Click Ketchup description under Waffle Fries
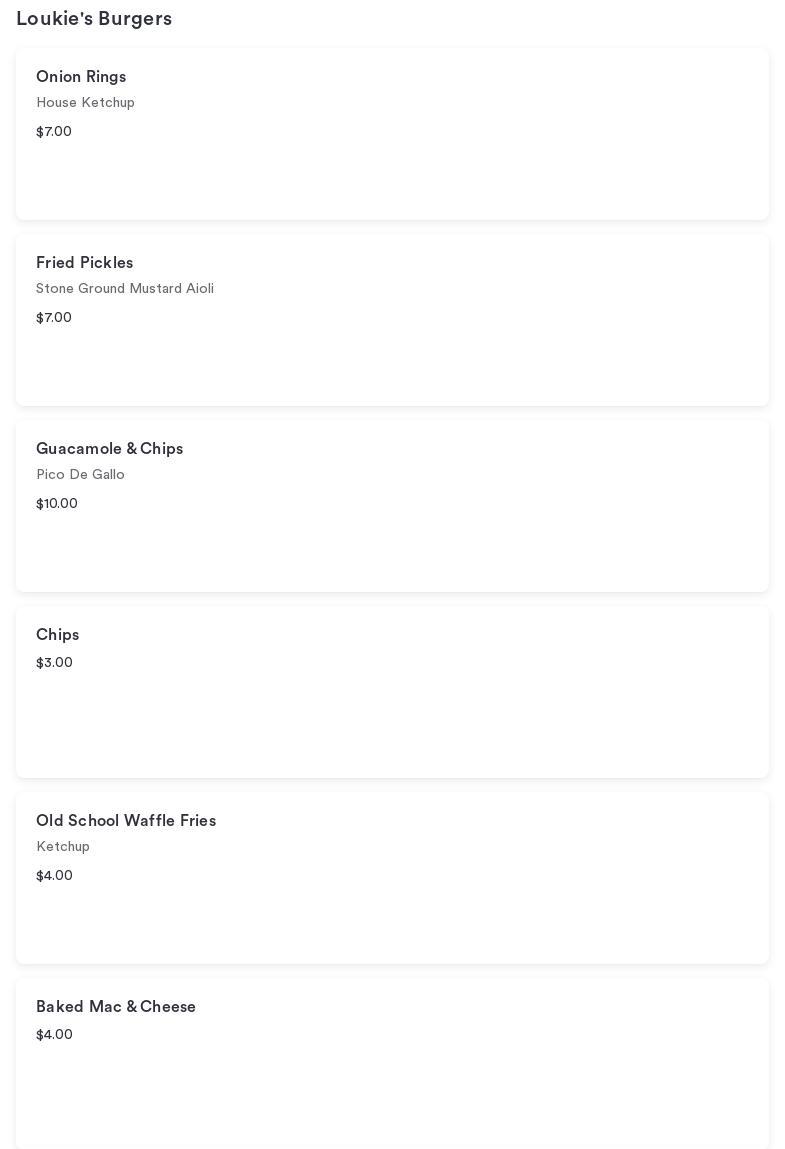The height and width of the screenshot is (1149, 785). [63, 847]
